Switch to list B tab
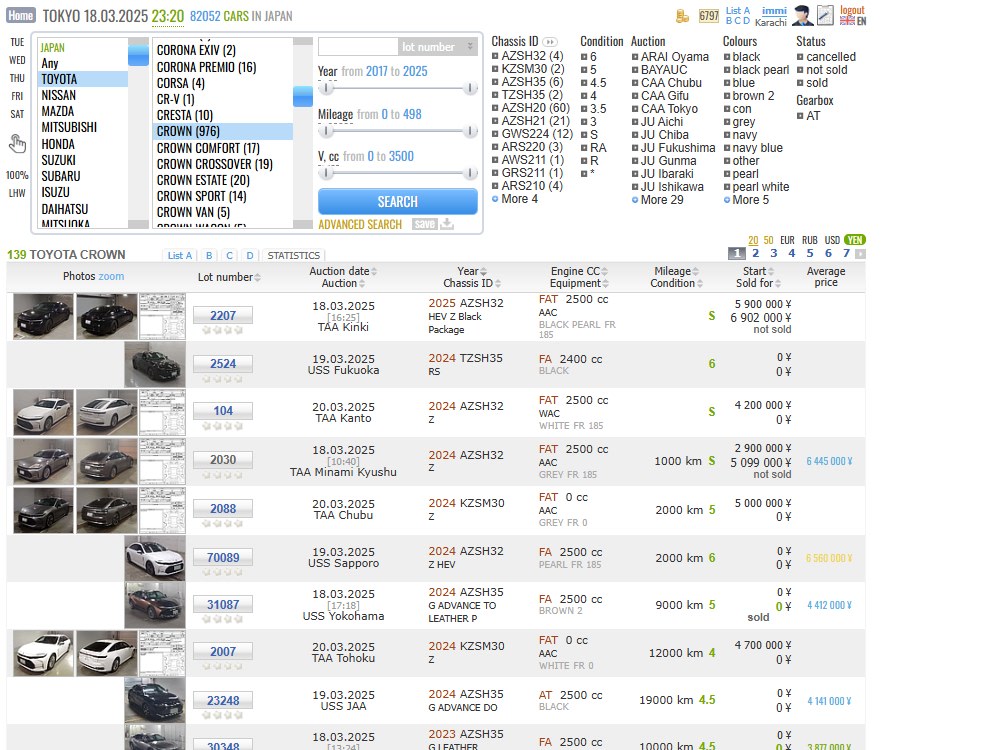The width and height of the screenshot is (1000, 750). tap(209, 255)
